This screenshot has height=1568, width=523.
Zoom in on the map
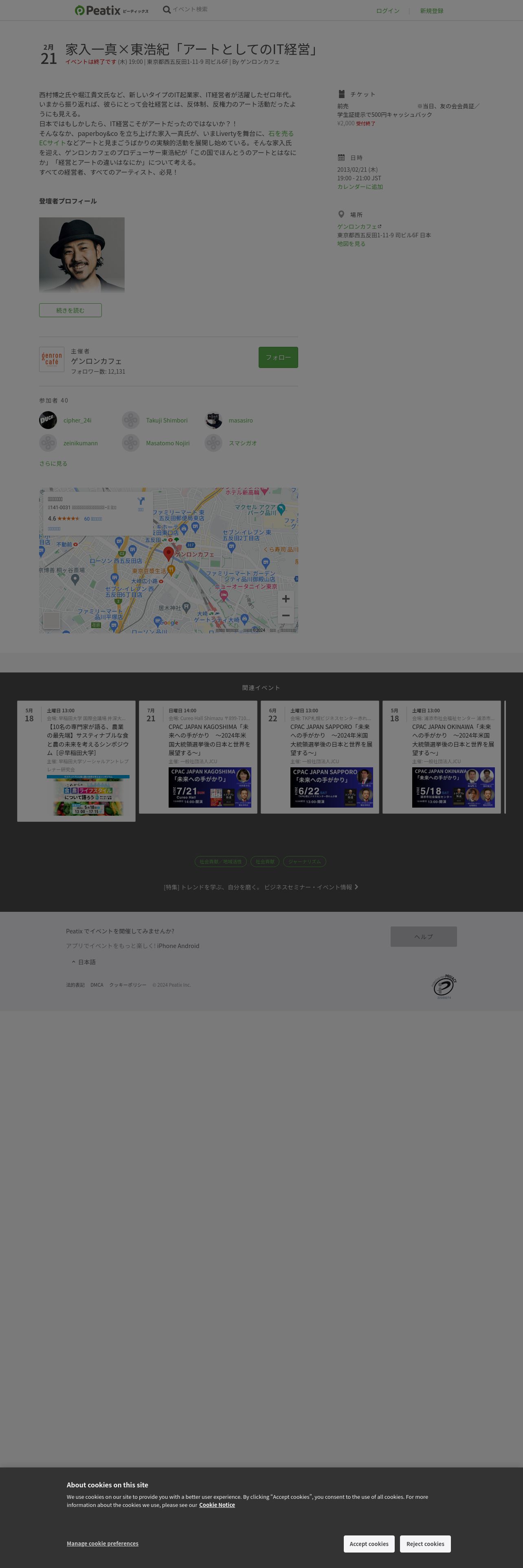tap(286, 599)
